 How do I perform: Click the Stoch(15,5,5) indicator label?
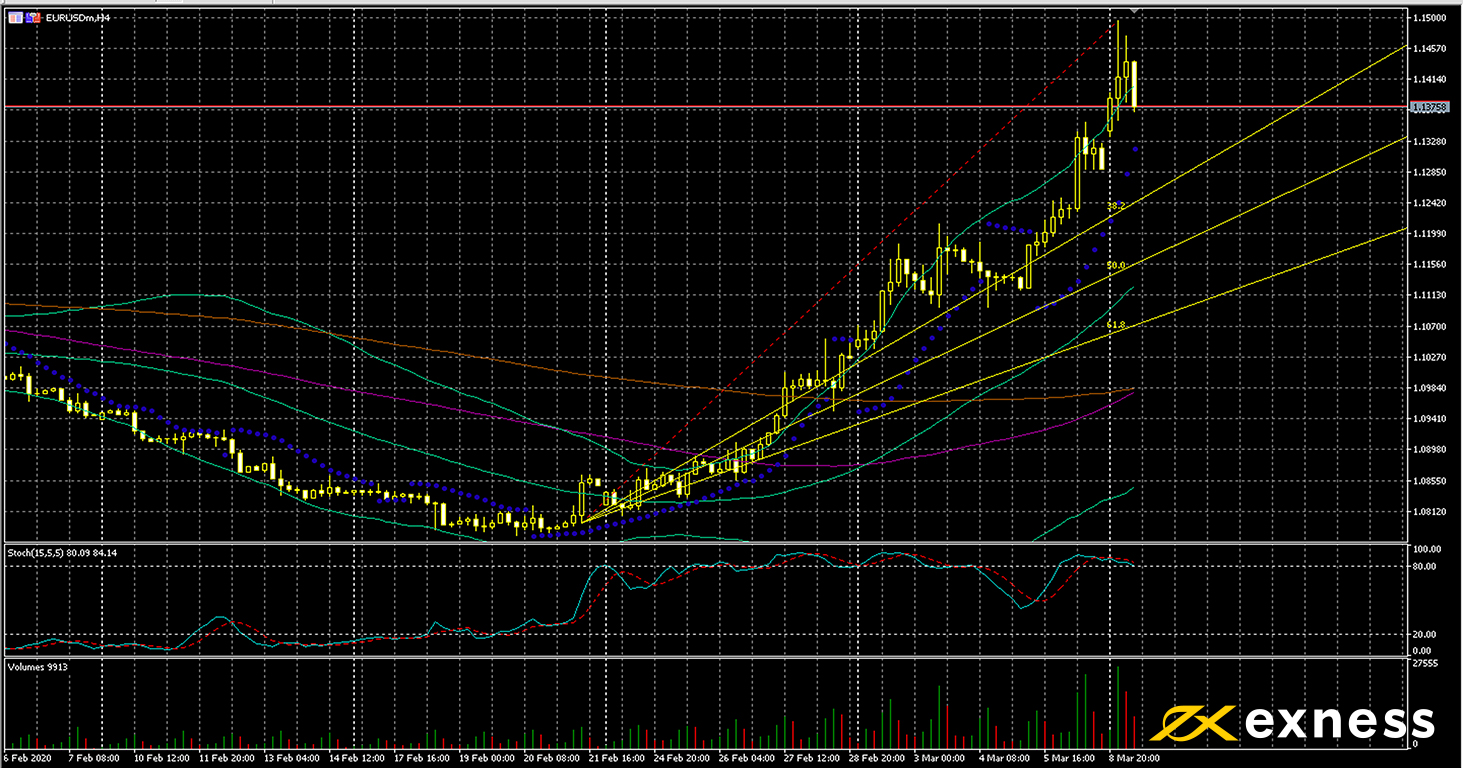click(x=62, y=552)
